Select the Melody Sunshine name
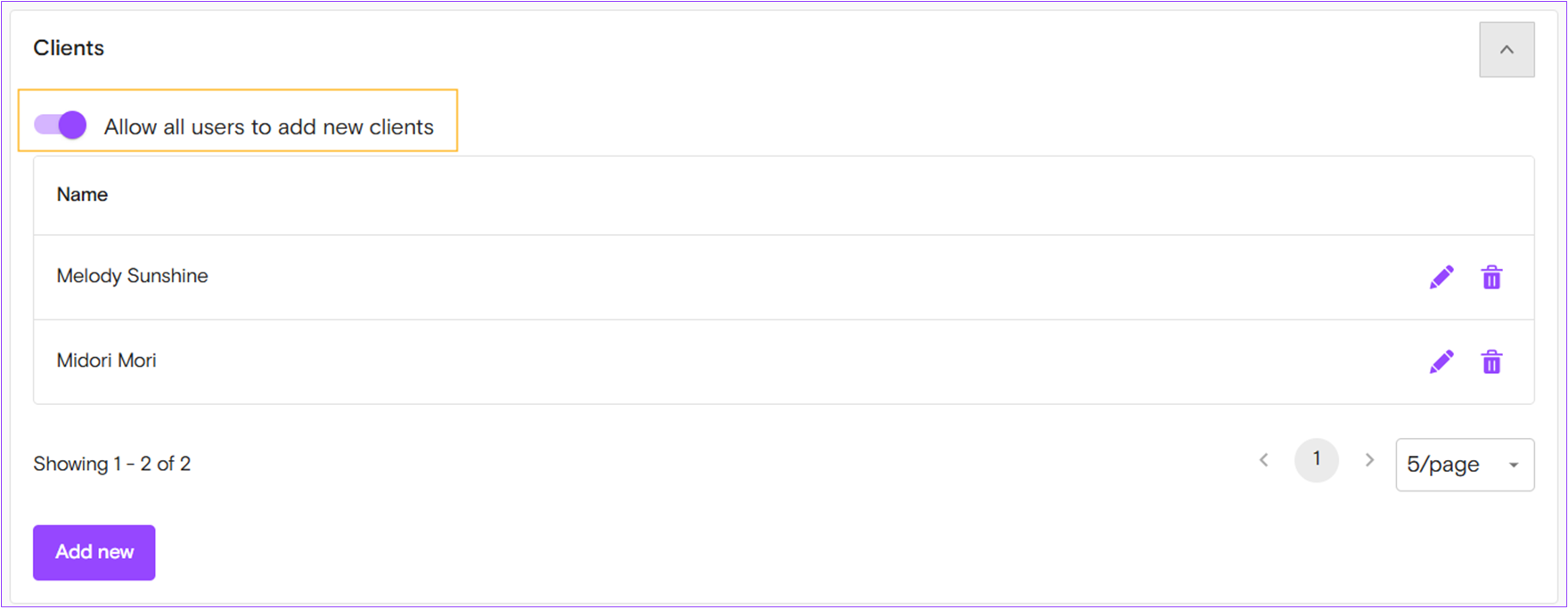The width and height of the screenshot is (1568, 608). coord(133,276)
